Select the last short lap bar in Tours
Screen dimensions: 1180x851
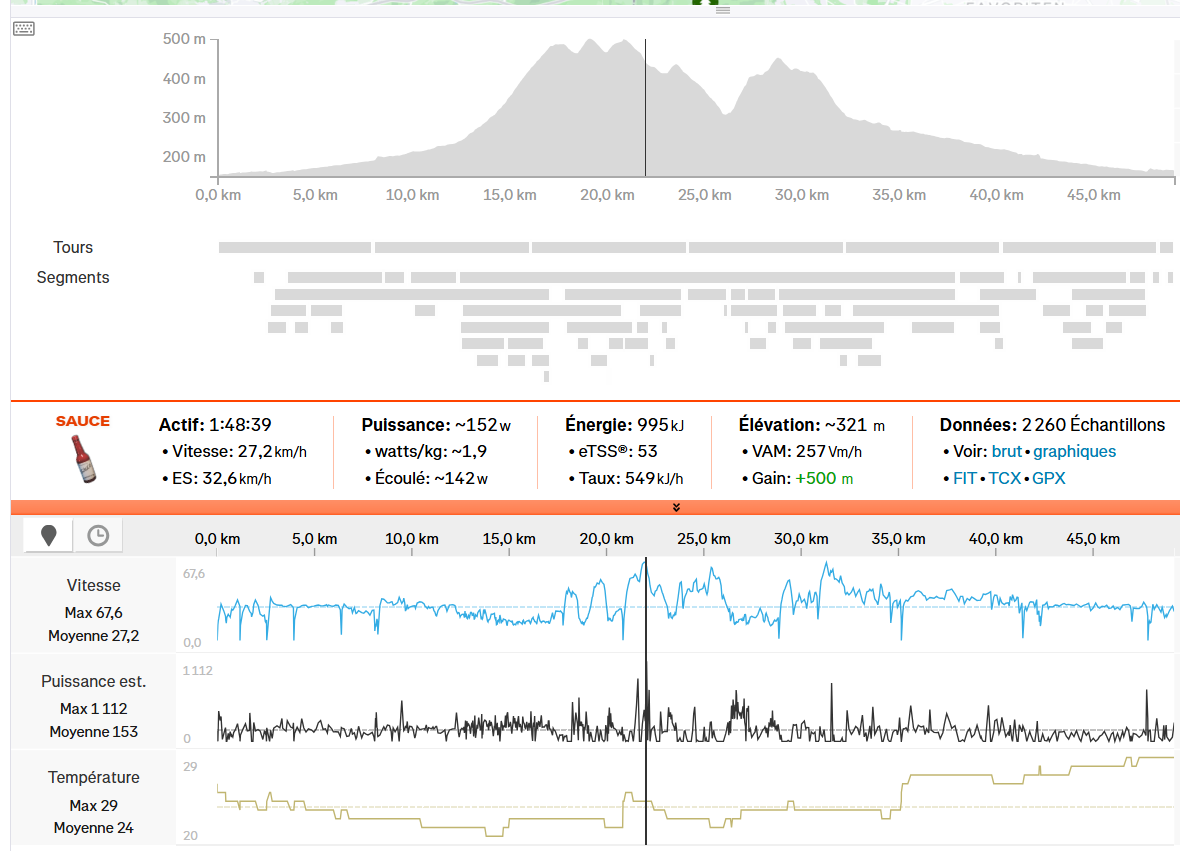1166,247
